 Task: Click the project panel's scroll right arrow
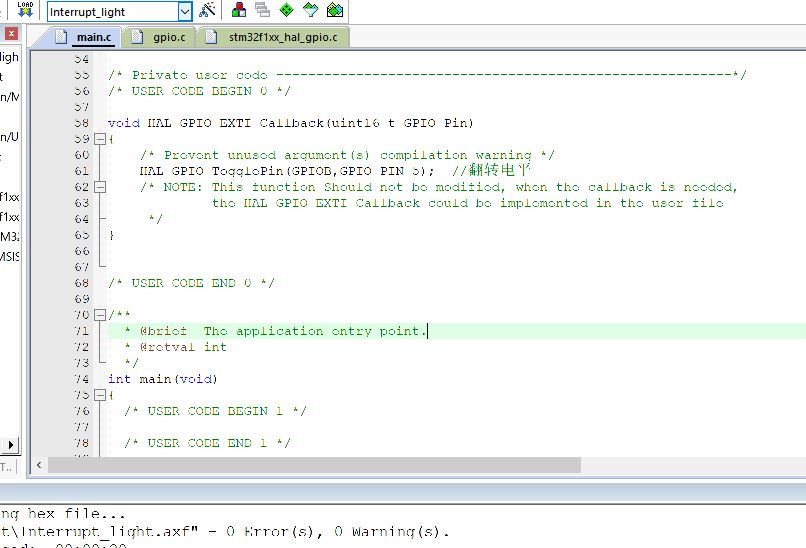pyautogui.click(x=10, y=445)
